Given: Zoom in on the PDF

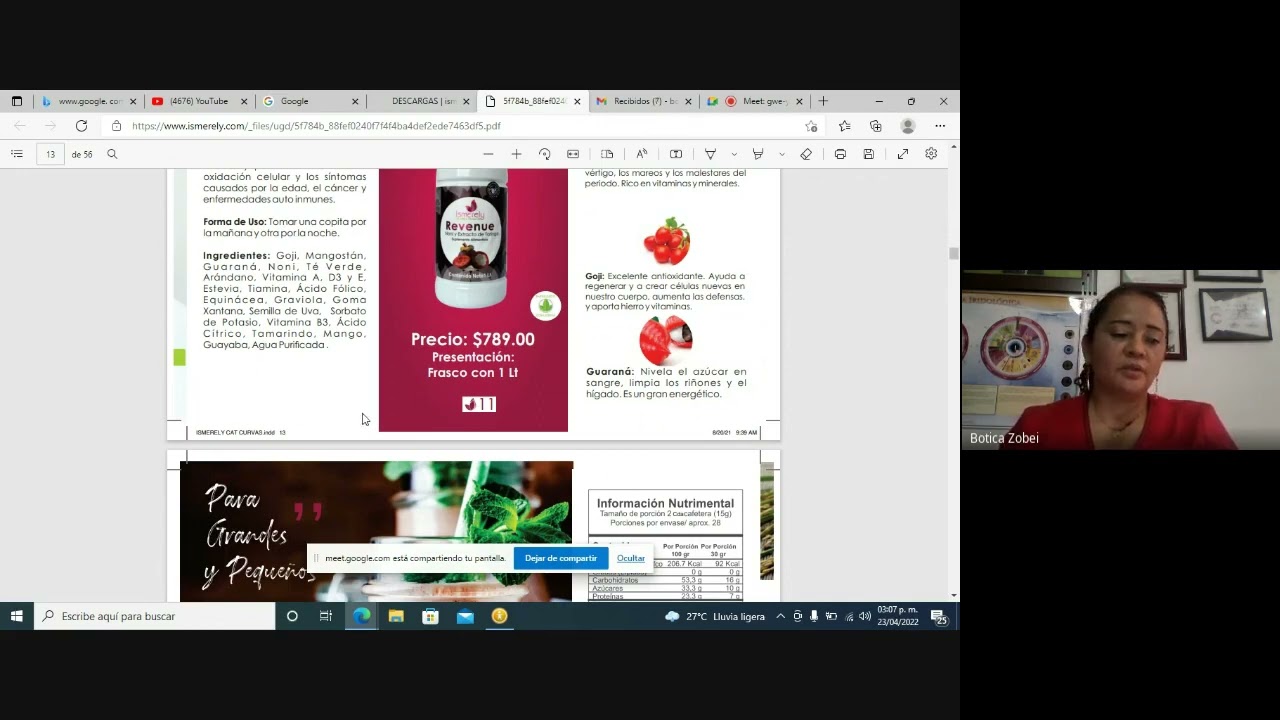Looking at the screenshot, I should tap(516, 154).
